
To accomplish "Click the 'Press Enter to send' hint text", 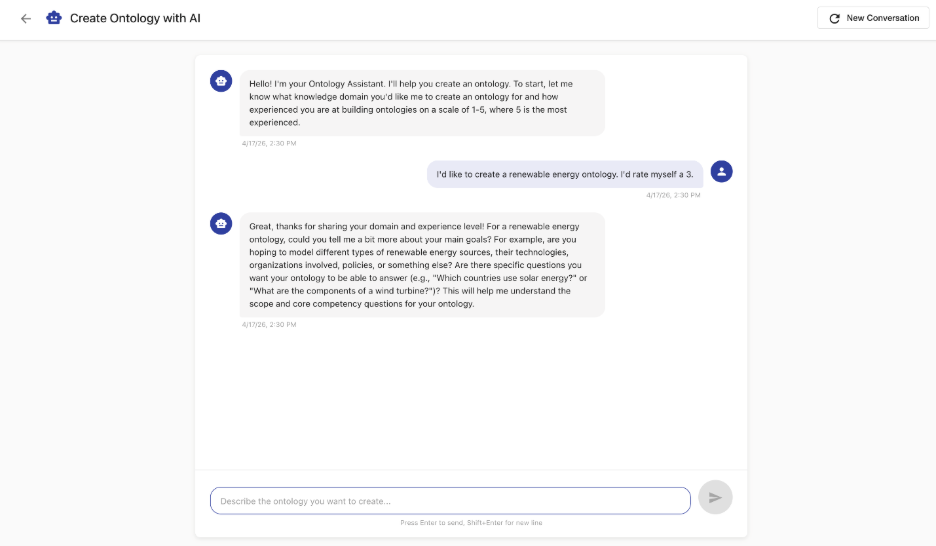I will point(471,522).
